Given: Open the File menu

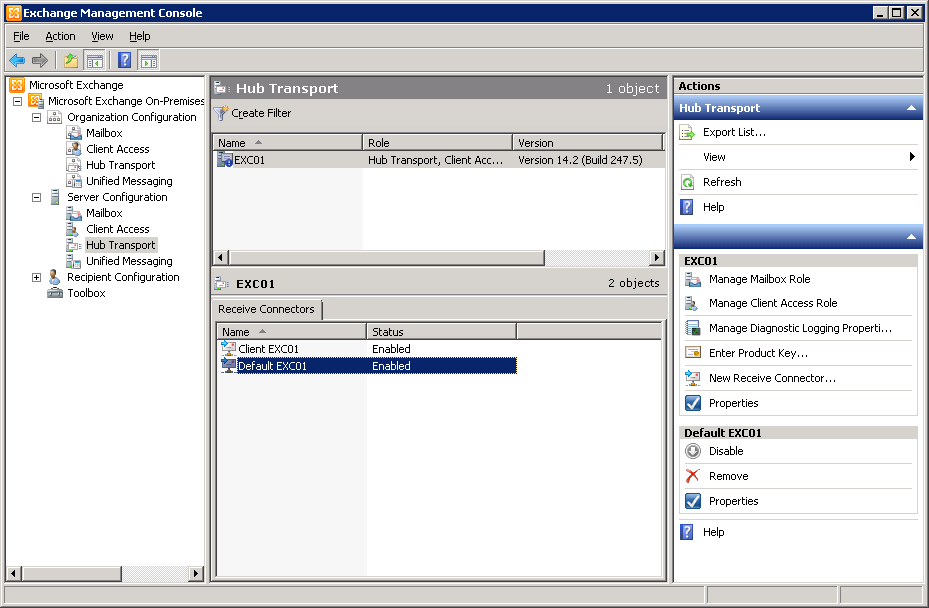Looking at the screenshot, I should [21, 36].
